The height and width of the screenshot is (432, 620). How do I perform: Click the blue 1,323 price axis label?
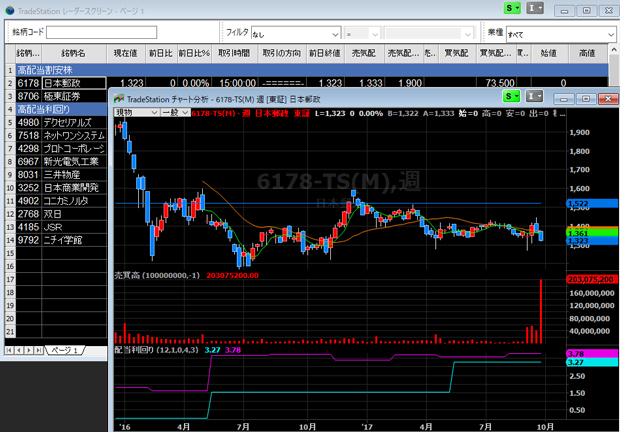click(x=592, y=241)
